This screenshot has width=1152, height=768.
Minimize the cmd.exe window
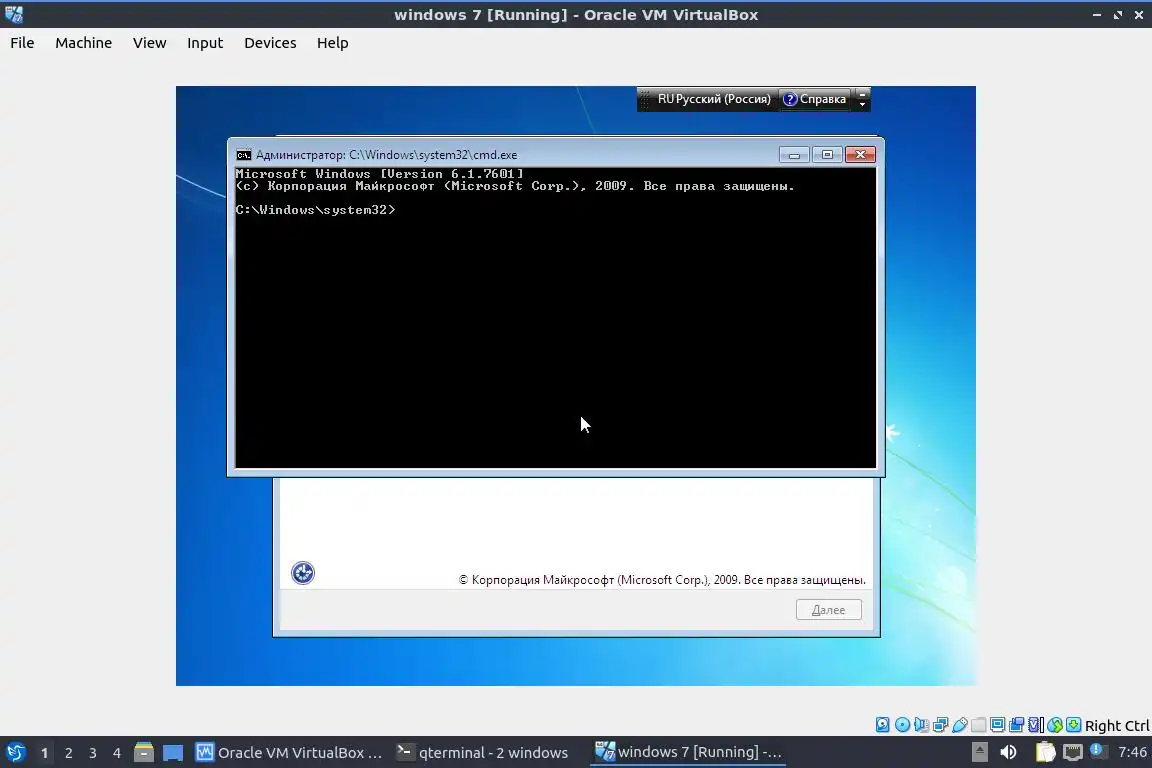(x=794, y=154)
